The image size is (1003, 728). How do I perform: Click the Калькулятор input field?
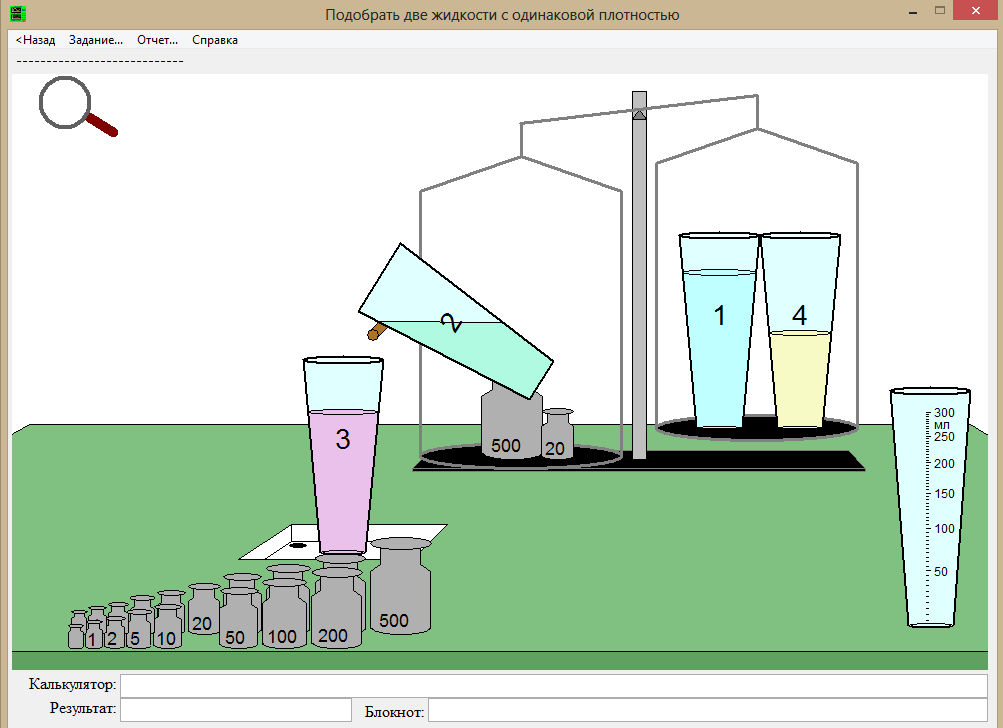(x=554, y=686)
